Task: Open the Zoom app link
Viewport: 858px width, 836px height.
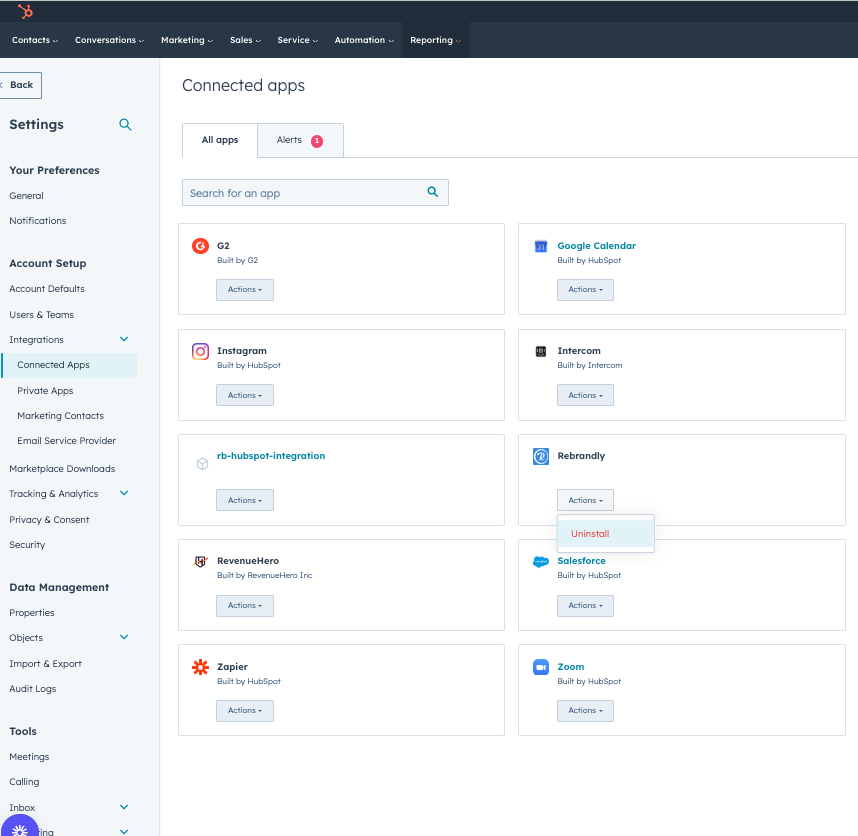Action: click(x=571, y=666)
